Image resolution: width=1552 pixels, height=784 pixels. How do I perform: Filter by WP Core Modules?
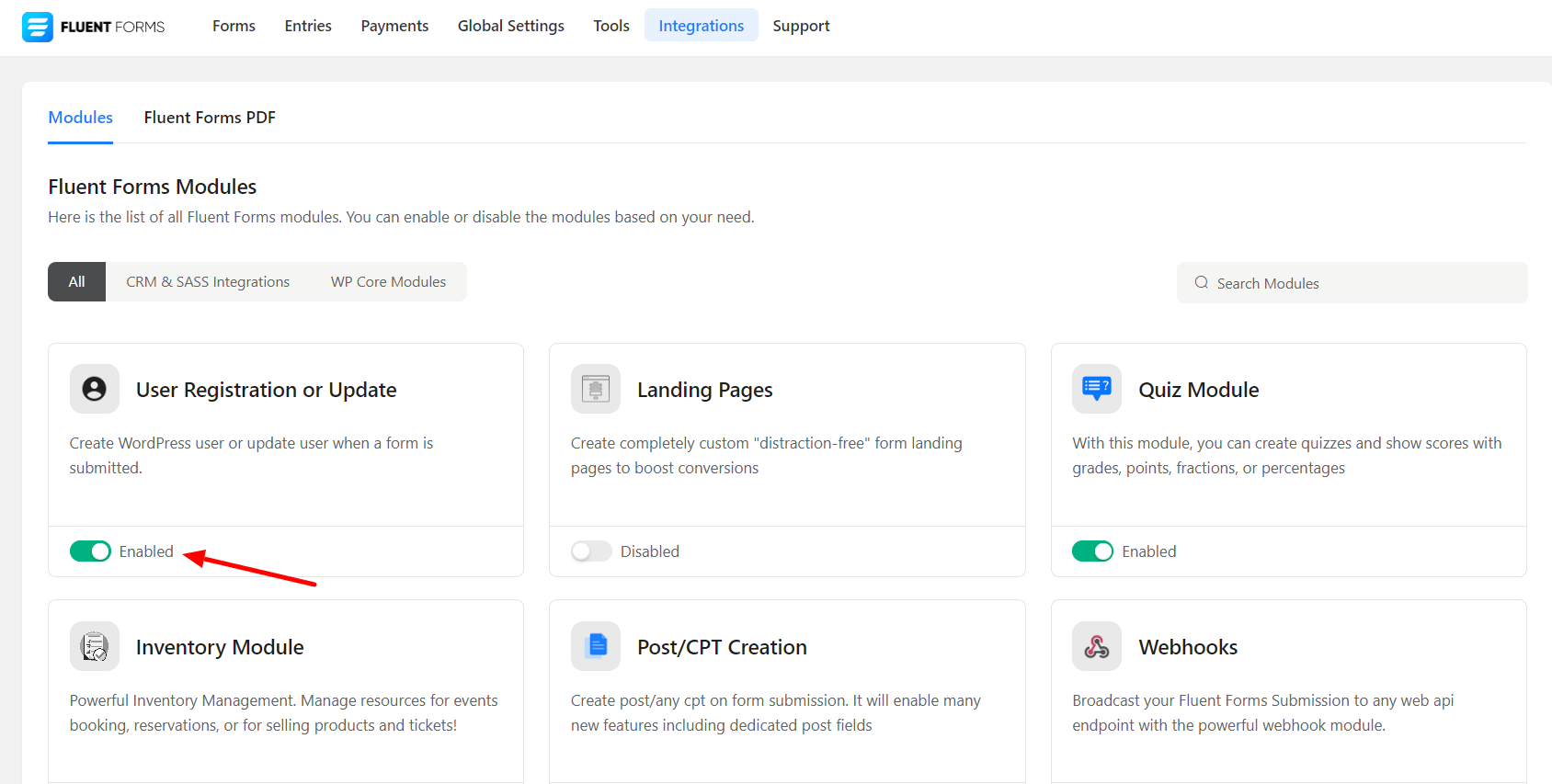pyautogui.click(x=388, y=282)
